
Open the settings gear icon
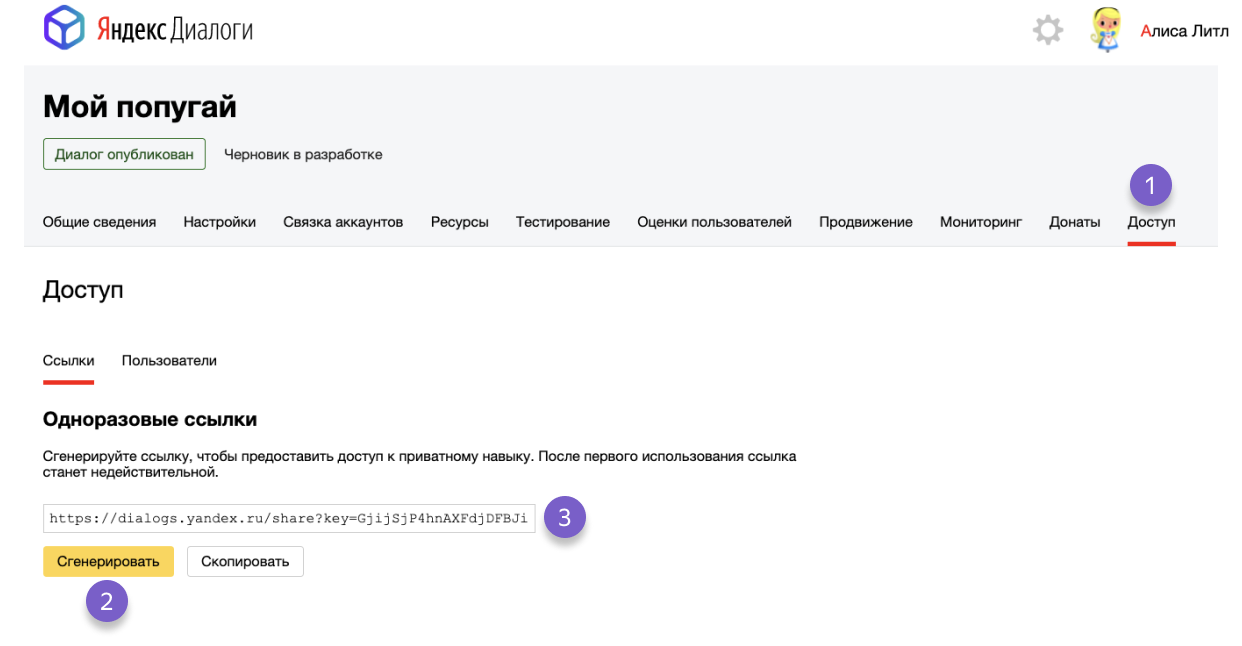tap(1048, 30)
